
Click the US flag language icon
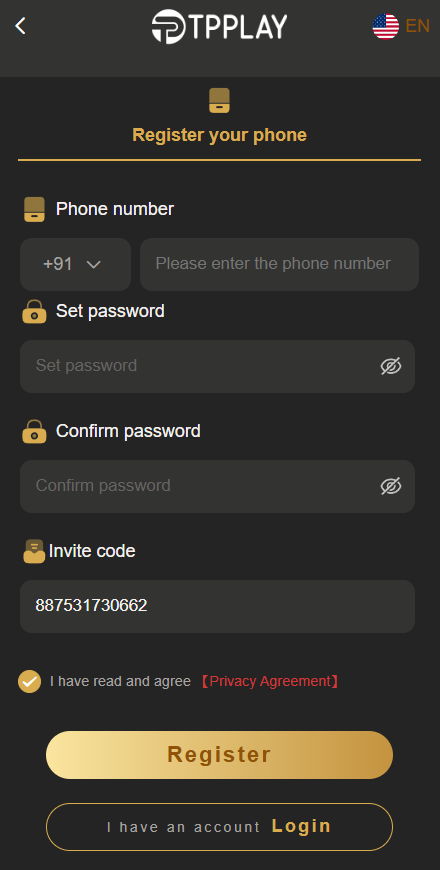[x=386, y=26]
